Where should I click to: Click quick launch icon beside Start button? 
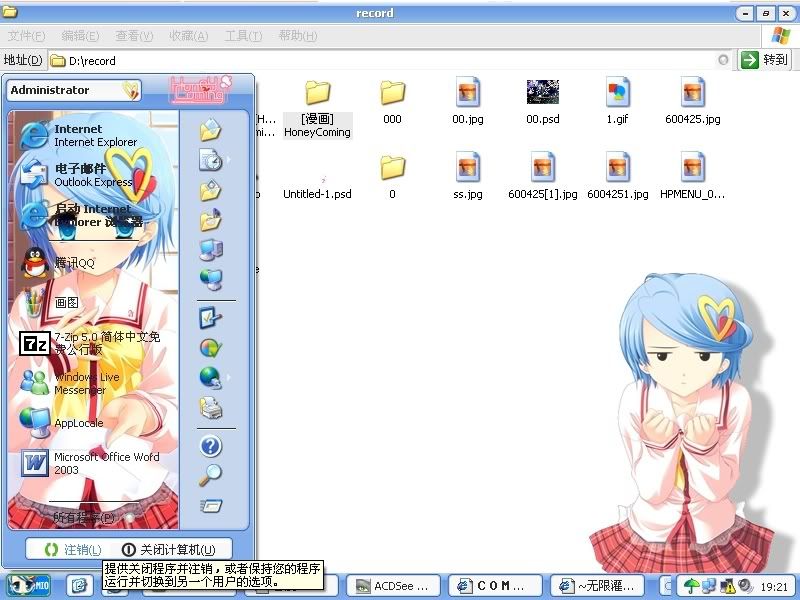click(x=80, y=585)
